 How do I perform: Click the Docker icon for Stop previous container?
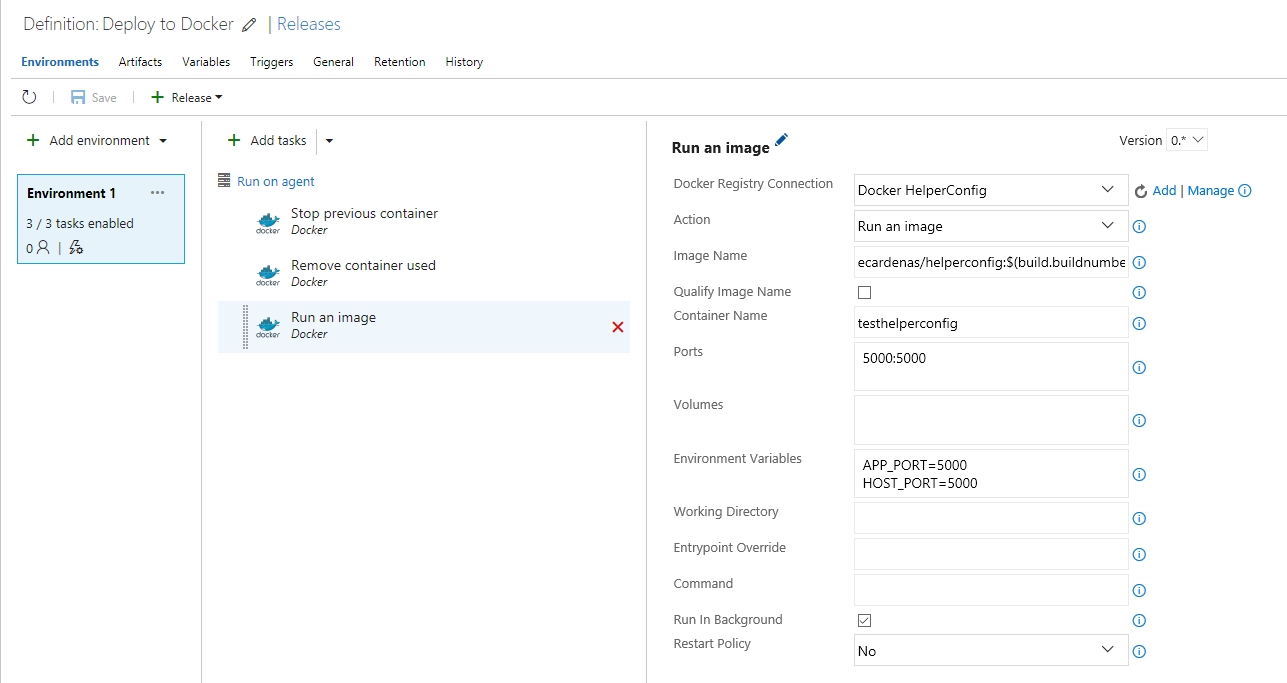(x=268, y=222)
